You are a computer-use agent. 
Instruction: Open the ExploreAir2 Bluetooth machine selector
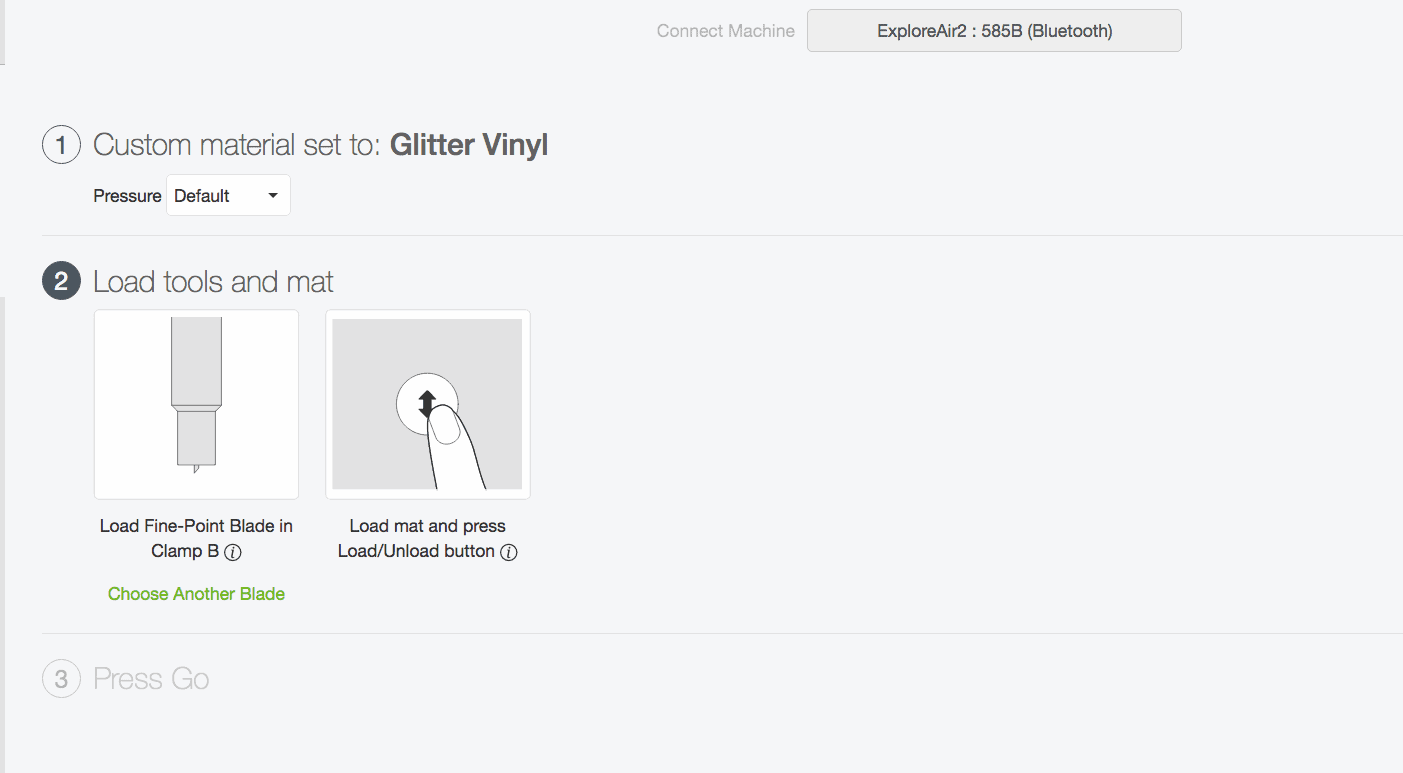[994, 31]
